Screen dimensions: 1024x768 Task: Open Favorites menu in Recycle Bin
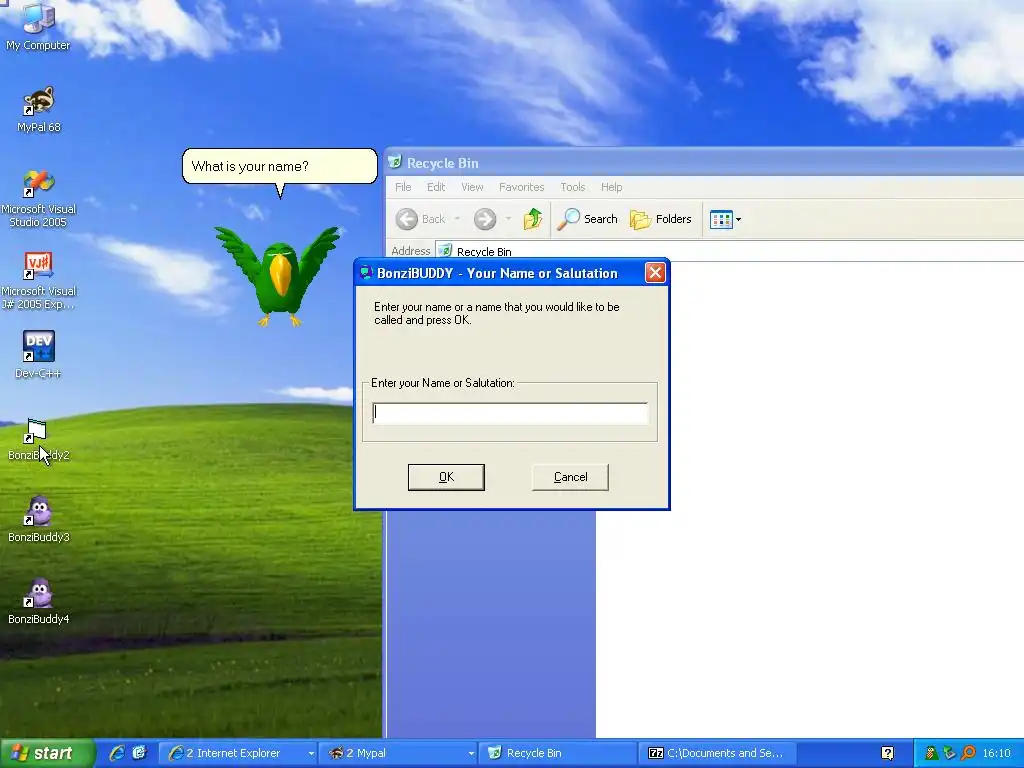pyautogui.click(x=521, y=187)
